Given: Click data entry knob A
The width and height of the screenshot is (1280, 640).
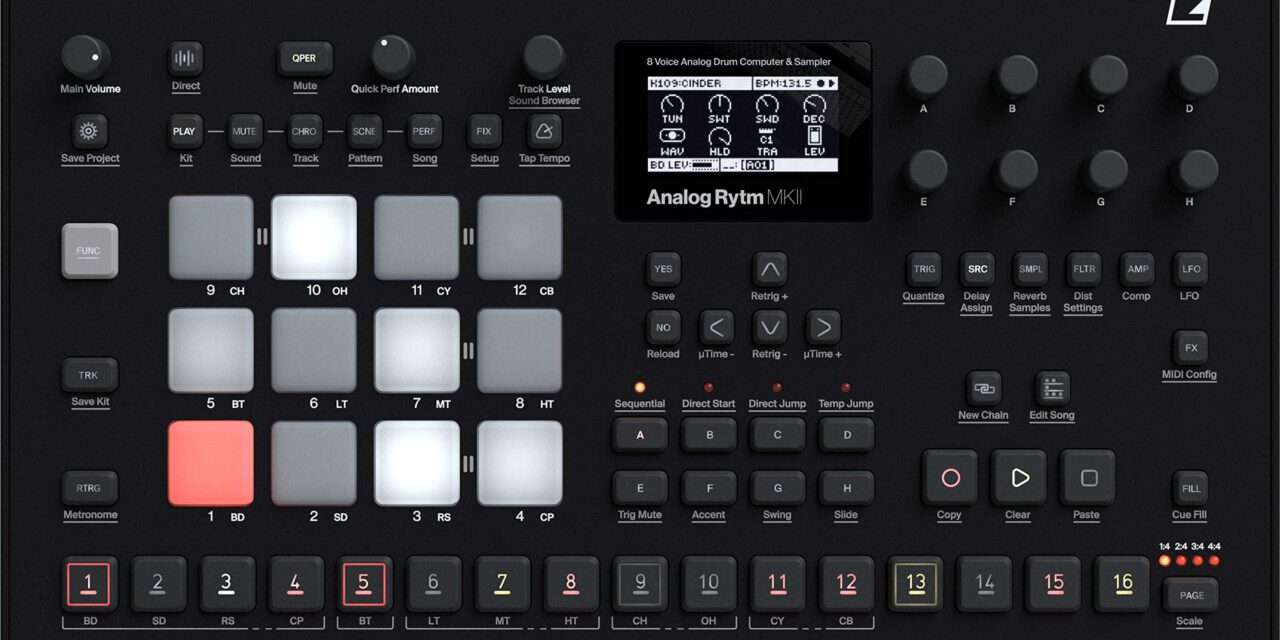Looking at the screenshot, I should tap(927, 75).
